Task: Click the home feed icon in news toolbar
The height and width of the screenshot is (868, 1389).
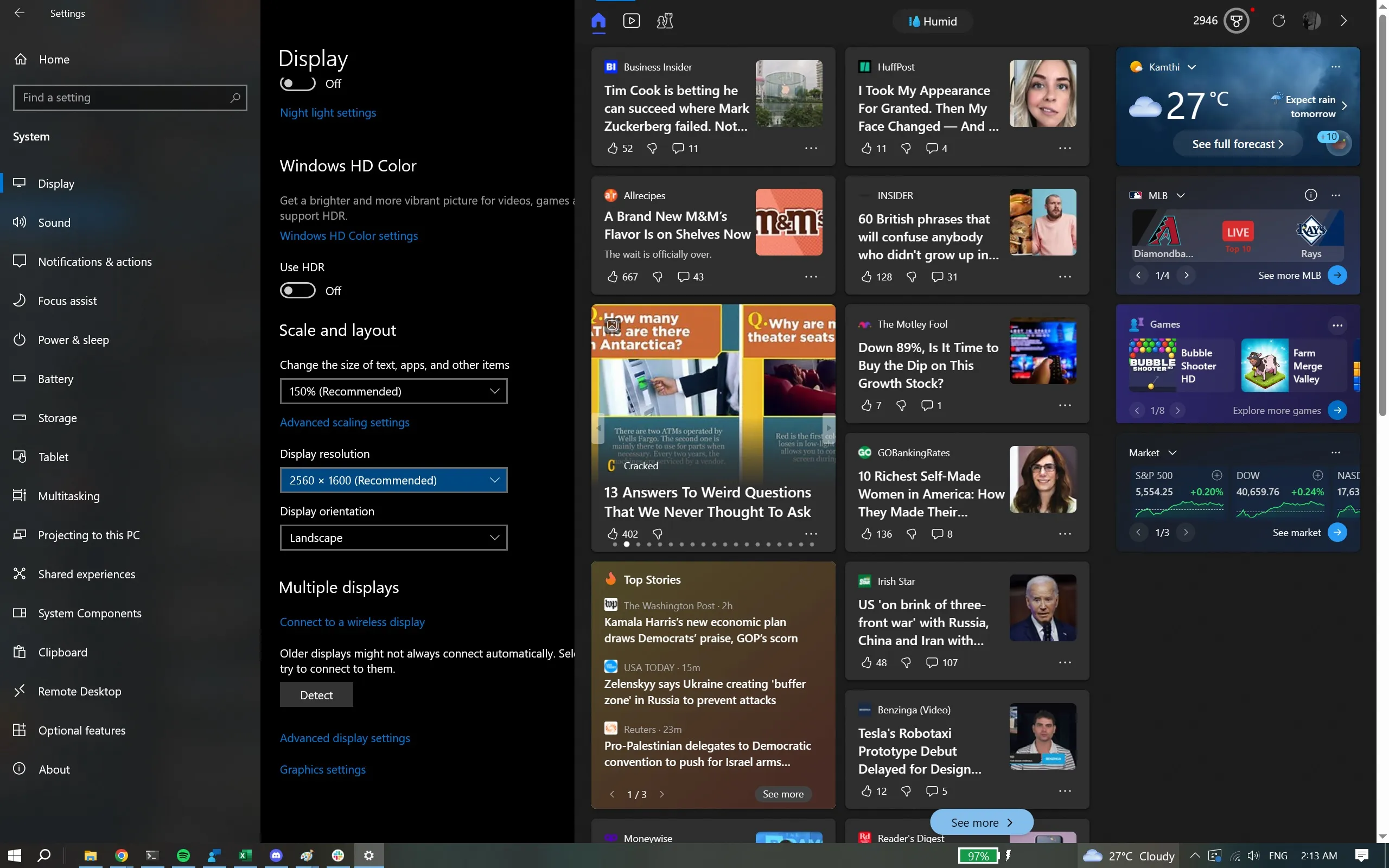Action: coord(598,20)
